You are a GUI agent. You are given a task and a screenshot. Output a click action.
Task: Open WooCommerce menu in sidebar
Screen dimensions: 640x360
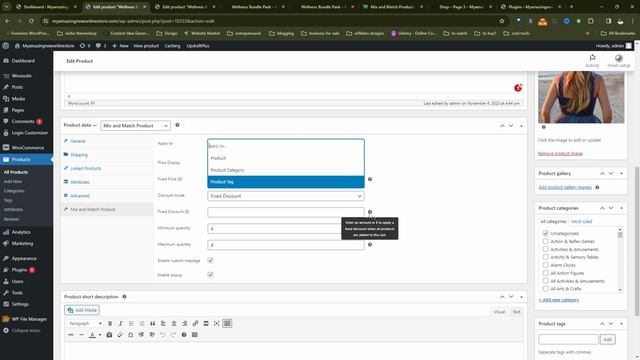coord(27,148)
